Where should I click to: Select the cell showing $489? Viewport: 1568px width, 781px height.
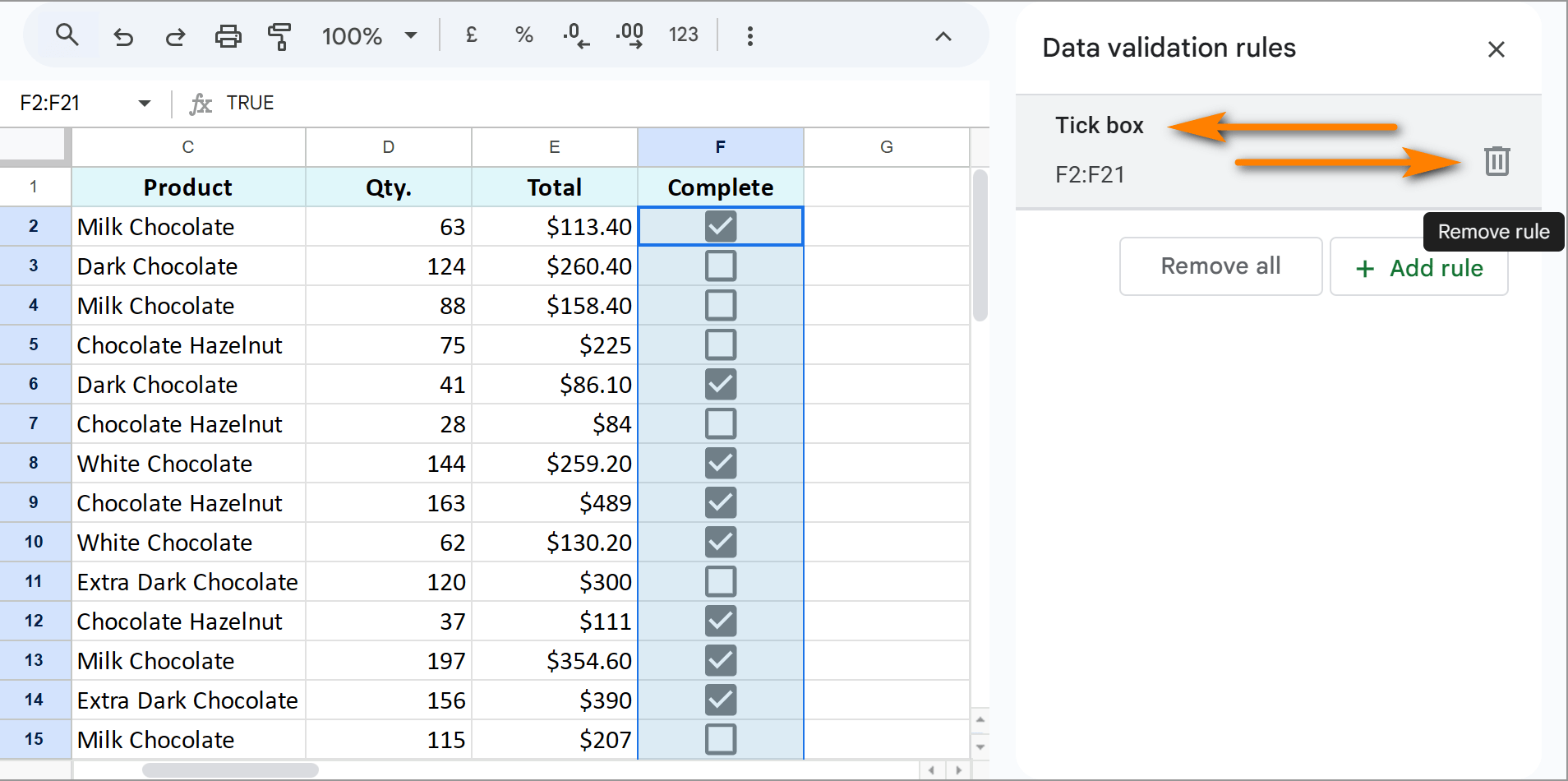pos(555,502)
